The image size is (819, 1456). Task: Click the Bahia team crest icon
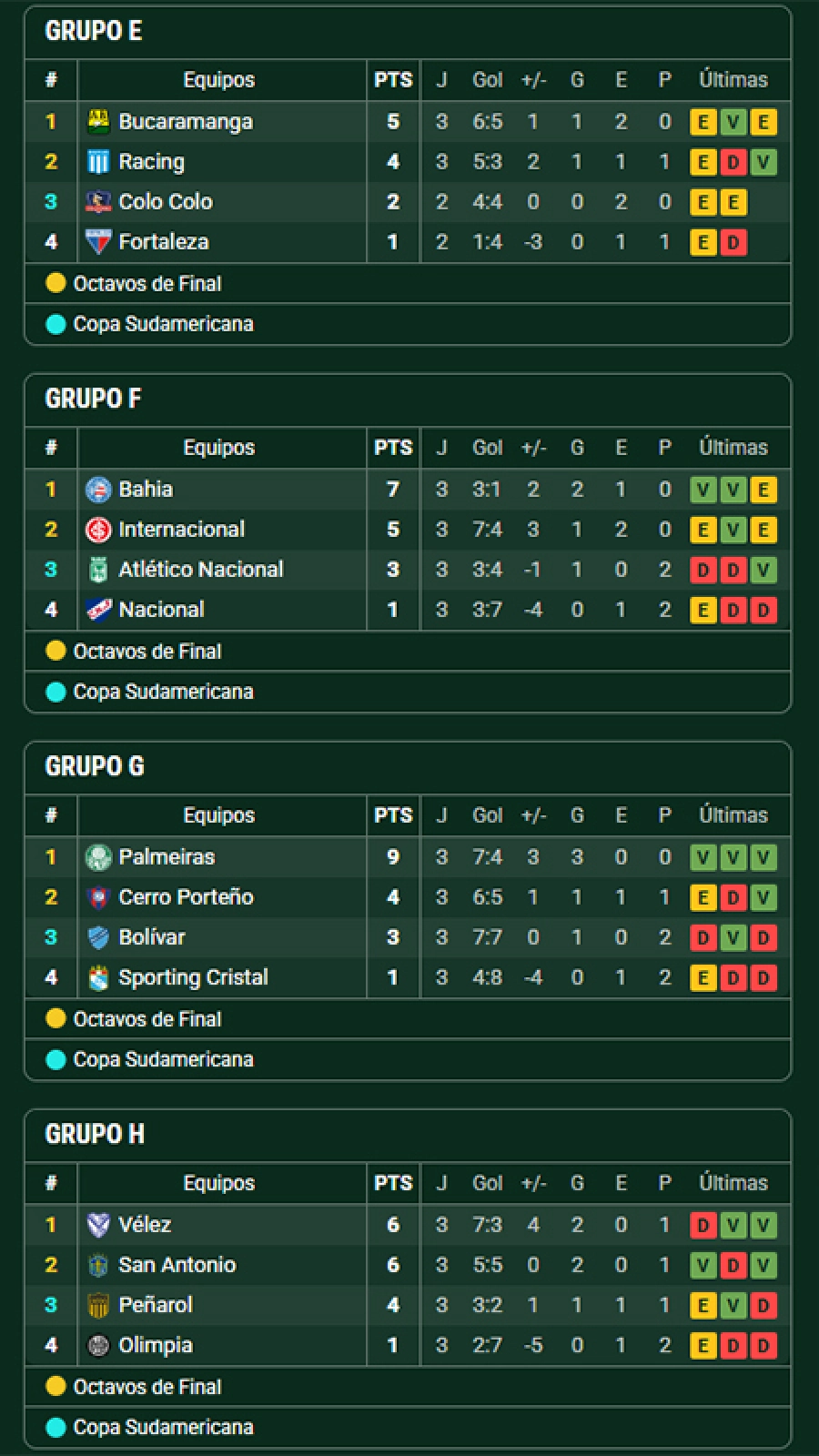click(x=98, y=490)
